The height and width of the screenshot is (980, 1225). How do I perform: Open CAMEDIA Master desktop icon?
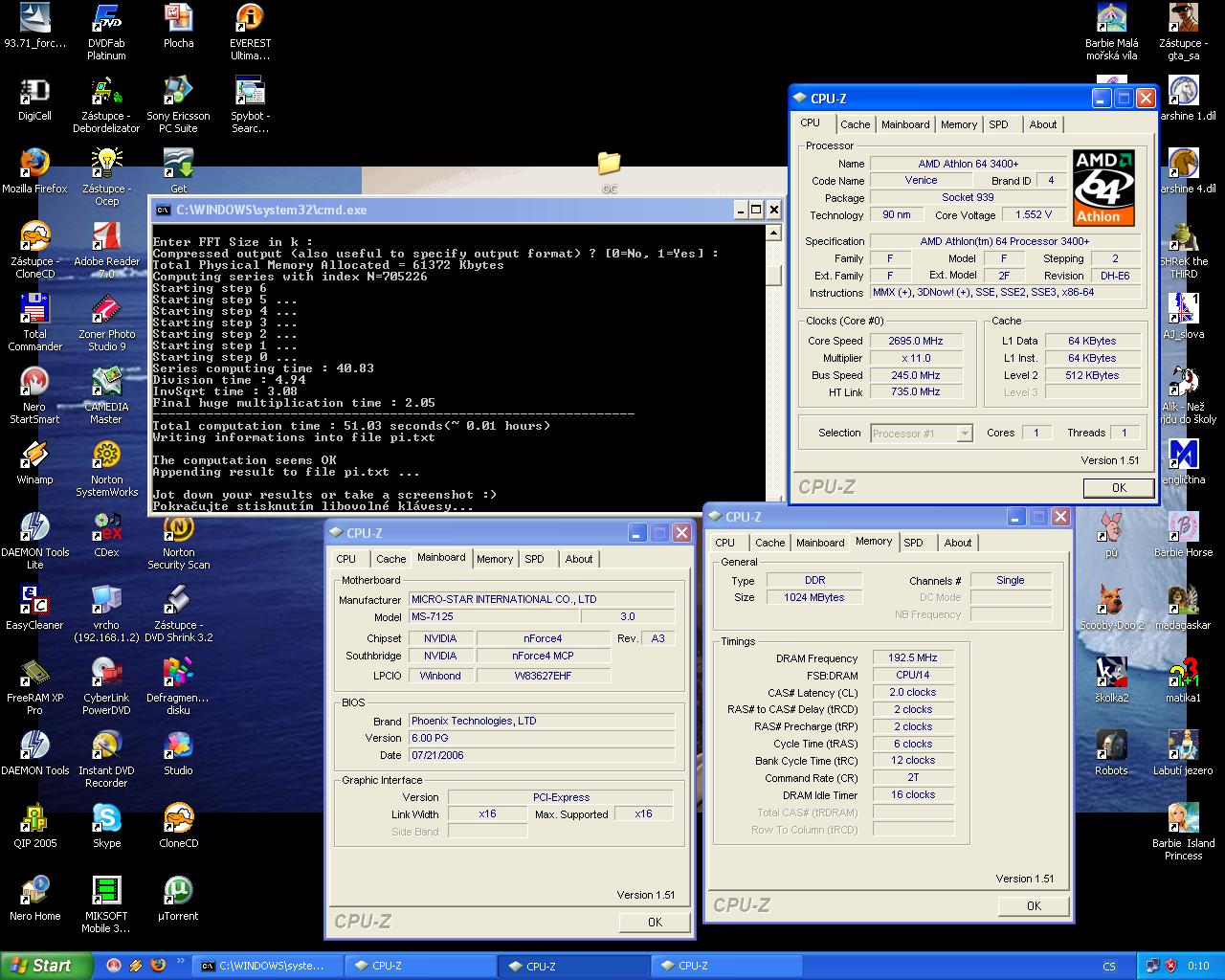point(106,395)
